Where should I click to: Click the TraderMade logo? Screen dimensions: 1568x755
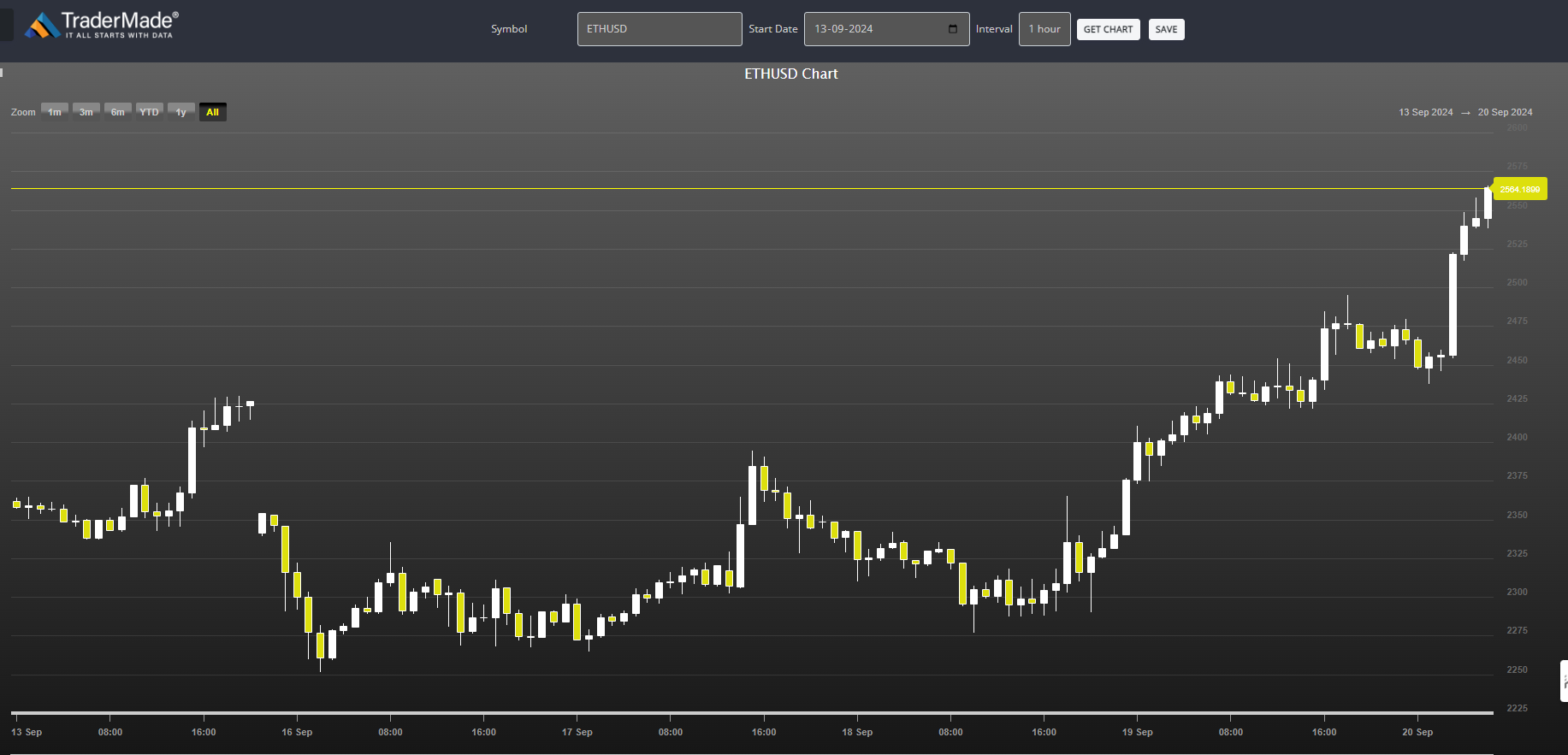pos(102,25)
